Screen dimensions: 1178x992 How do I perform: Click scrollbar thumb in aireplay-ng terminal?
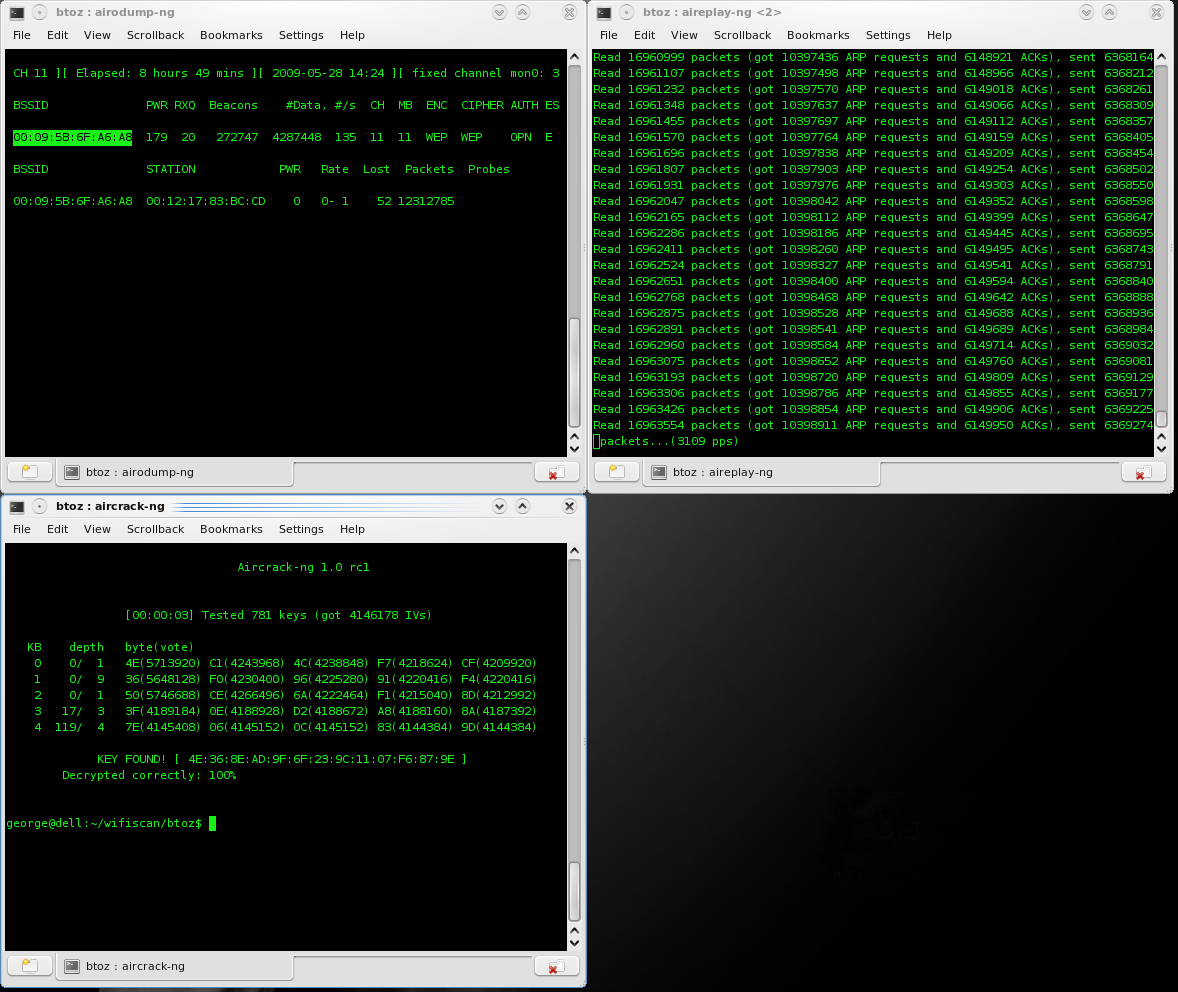click(x=1161, y=419)
